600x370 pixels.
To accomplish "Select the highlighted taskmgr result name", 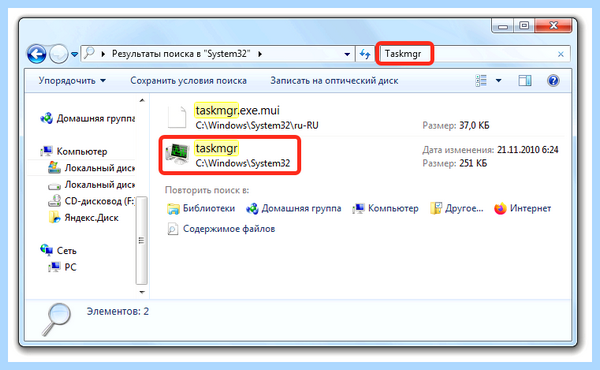I will point(217,148).
